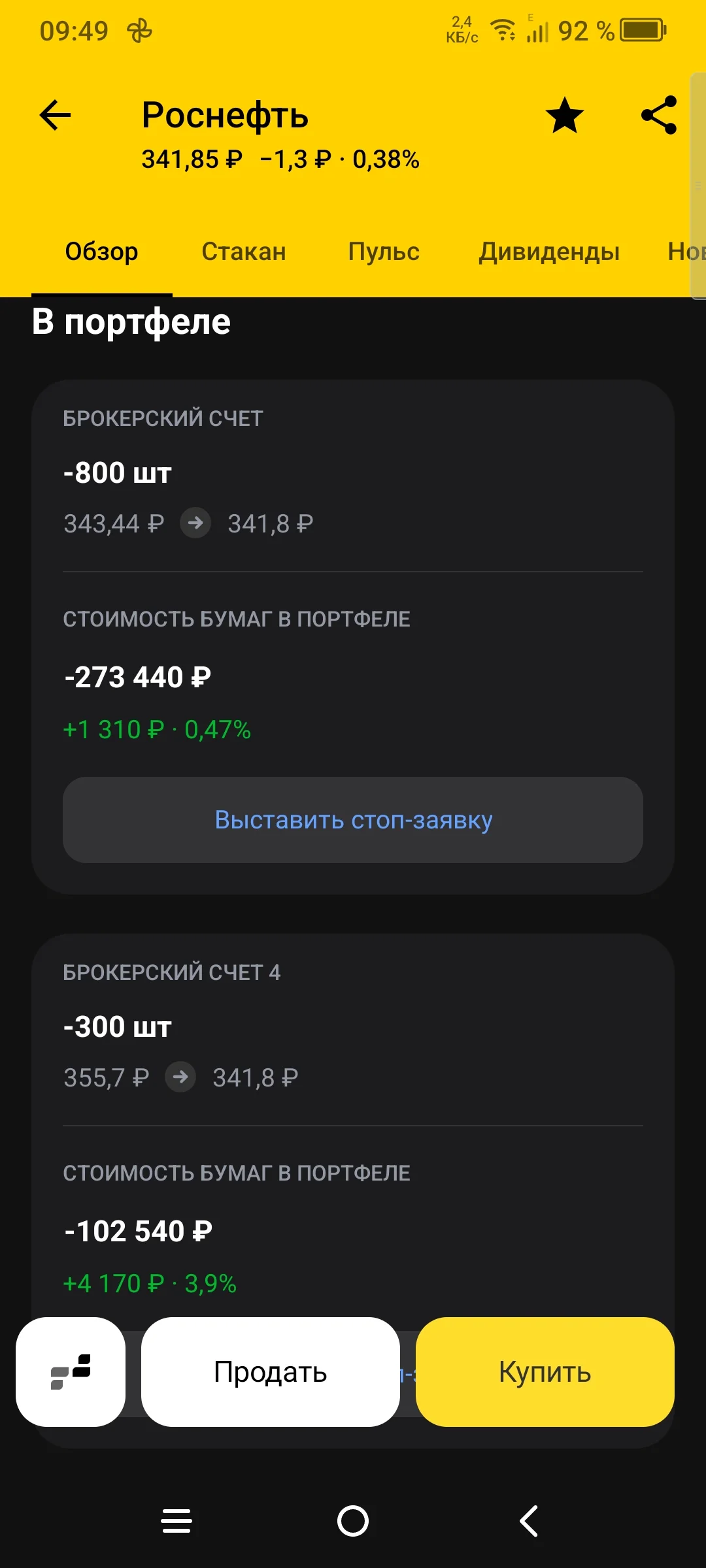Tap the Роснефть price header 341,85 ₽
This screenshot has height=1568, width=706.
point(192,159)
